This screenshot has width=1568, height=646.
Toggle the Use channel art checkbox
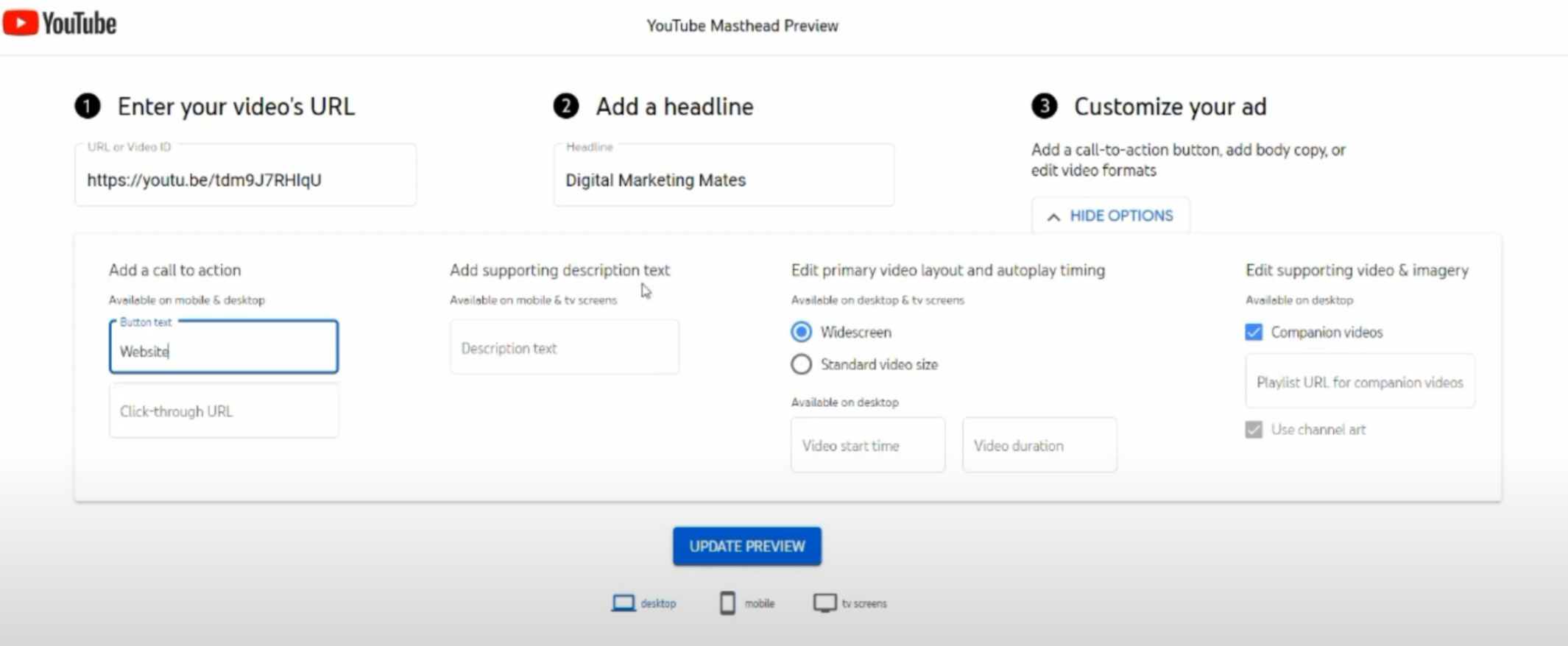1254,430
